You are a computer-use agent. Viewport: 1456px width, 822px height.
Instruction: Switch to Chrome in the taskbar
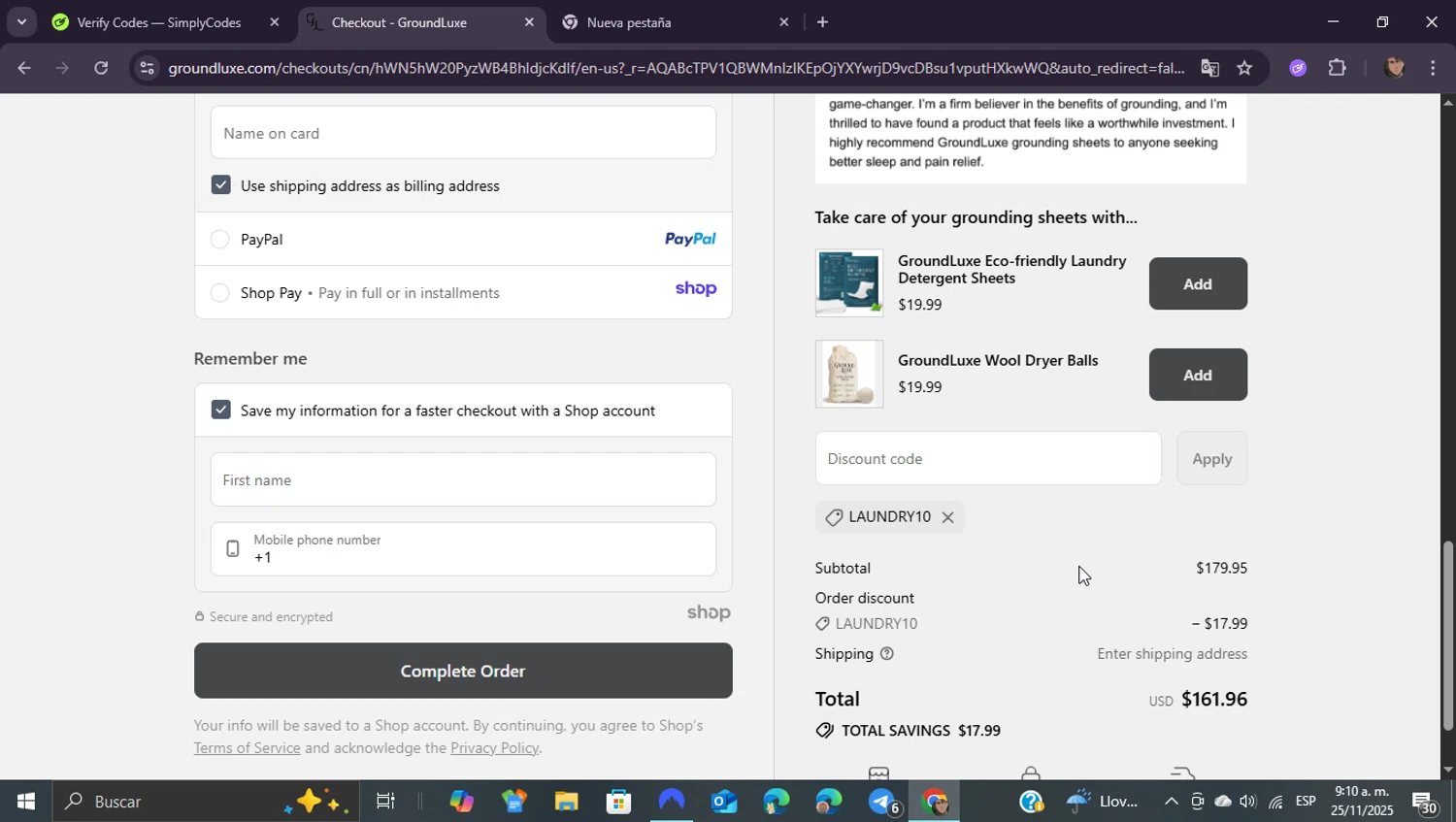(x=934, y=802)
